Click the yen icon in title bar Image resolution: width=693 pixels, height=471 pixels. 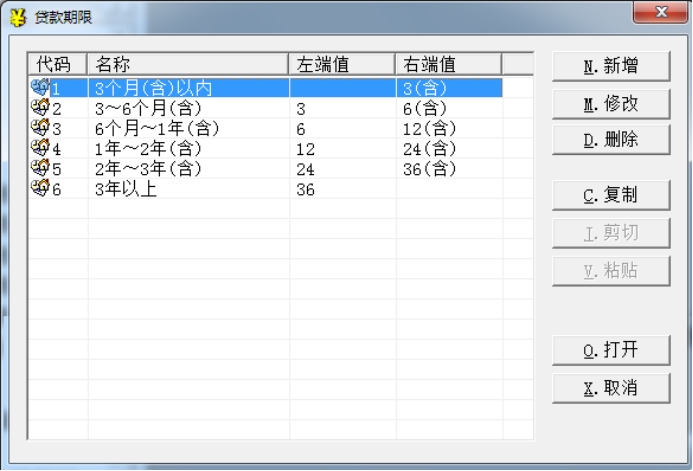tap(18, 17)
